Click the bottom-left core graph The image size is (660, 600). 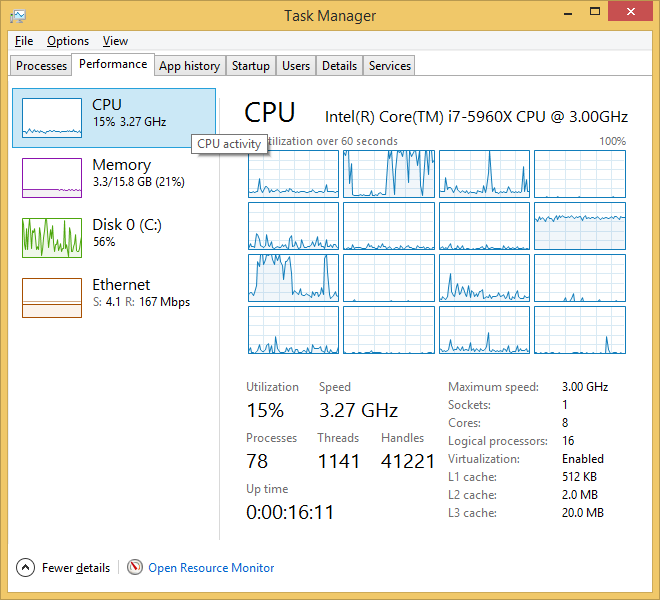[293, 330]
